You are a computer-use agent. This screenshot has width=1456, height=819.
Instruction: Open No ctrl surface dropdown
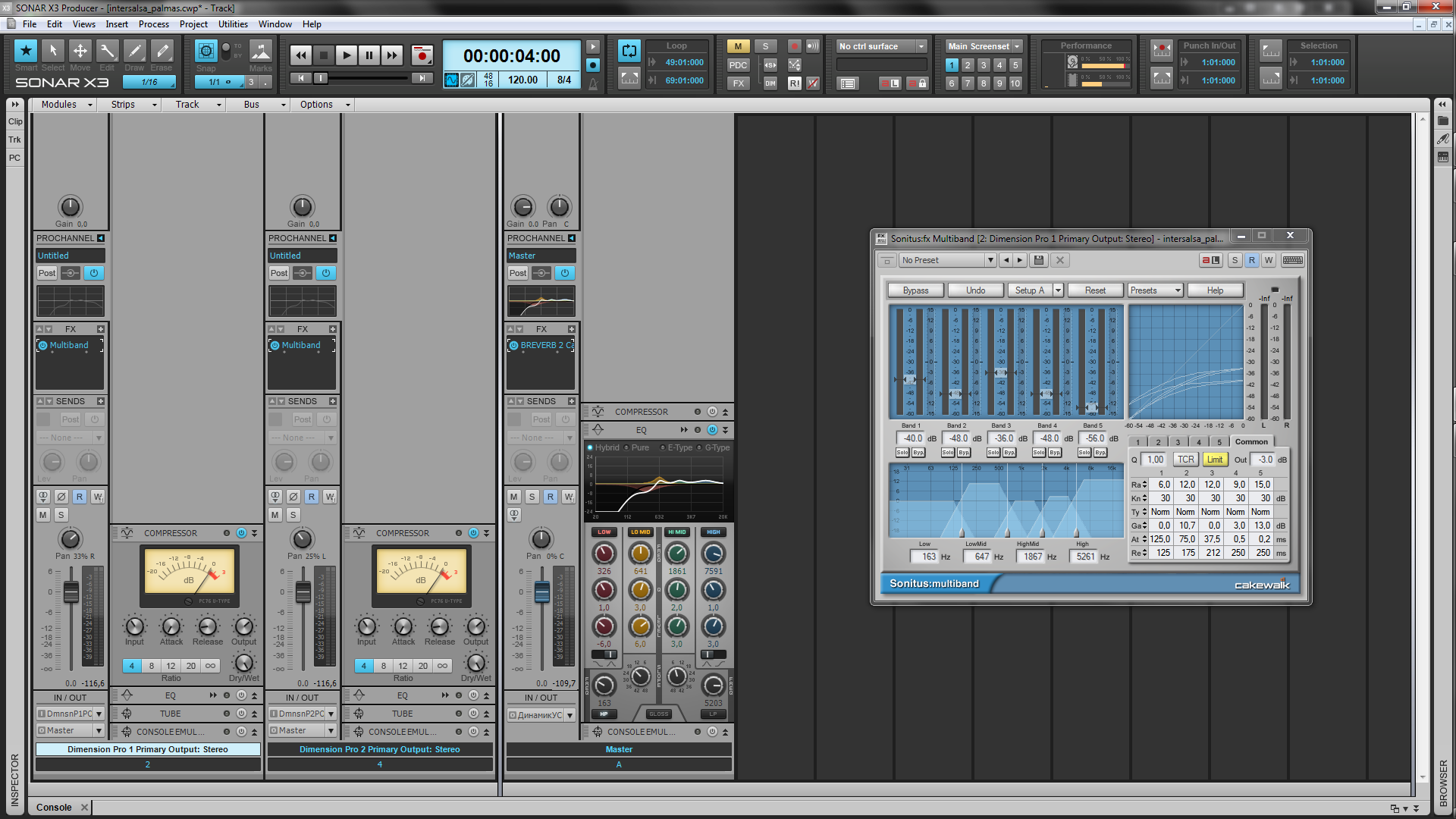[882, 46]
